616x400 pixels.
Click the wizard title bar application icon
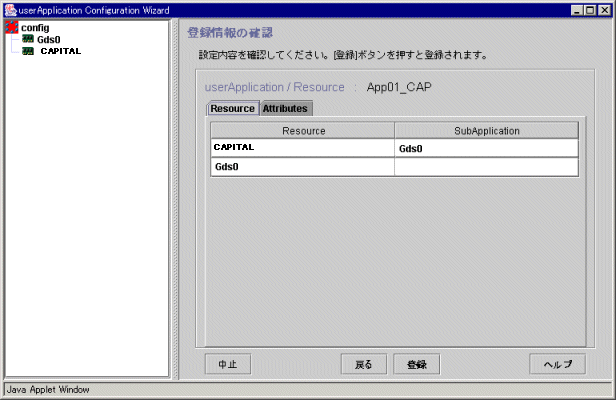click(11, 10)
